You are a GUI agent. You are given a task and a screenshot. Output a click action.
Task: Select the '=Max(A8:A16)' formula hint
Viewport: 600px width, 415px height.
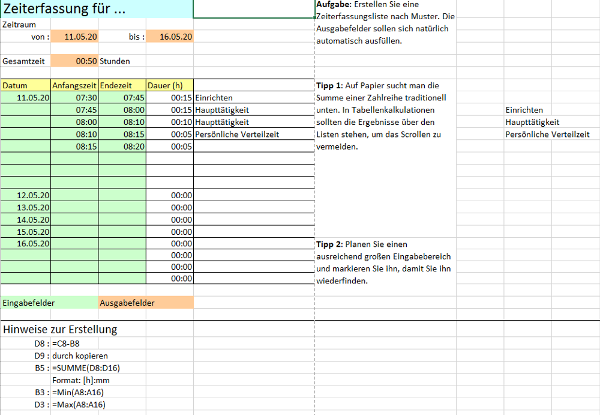click(82, 404)
